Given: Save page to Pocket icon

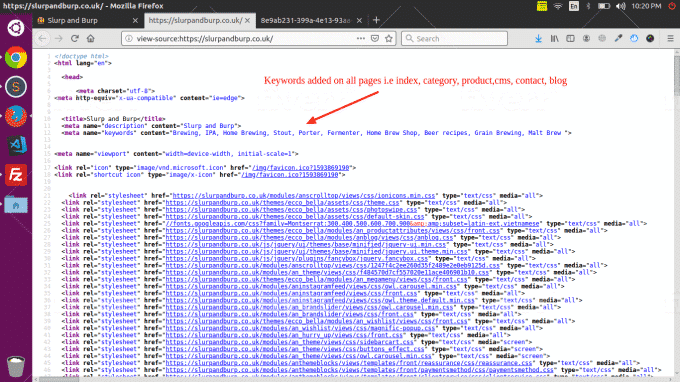Looking at the screenshot, I should [x=375, y=39].
